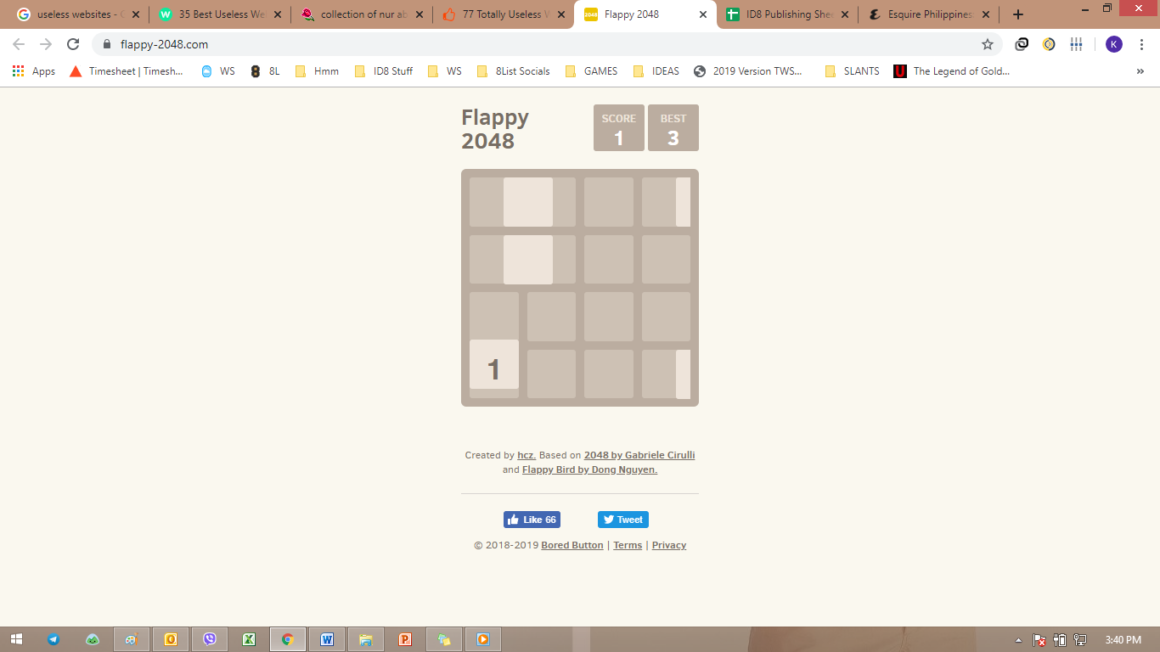Open the yellow circular extension icon
Image resolution: width=1160 pixels, height=652 pixels.
coord(1048,44)
